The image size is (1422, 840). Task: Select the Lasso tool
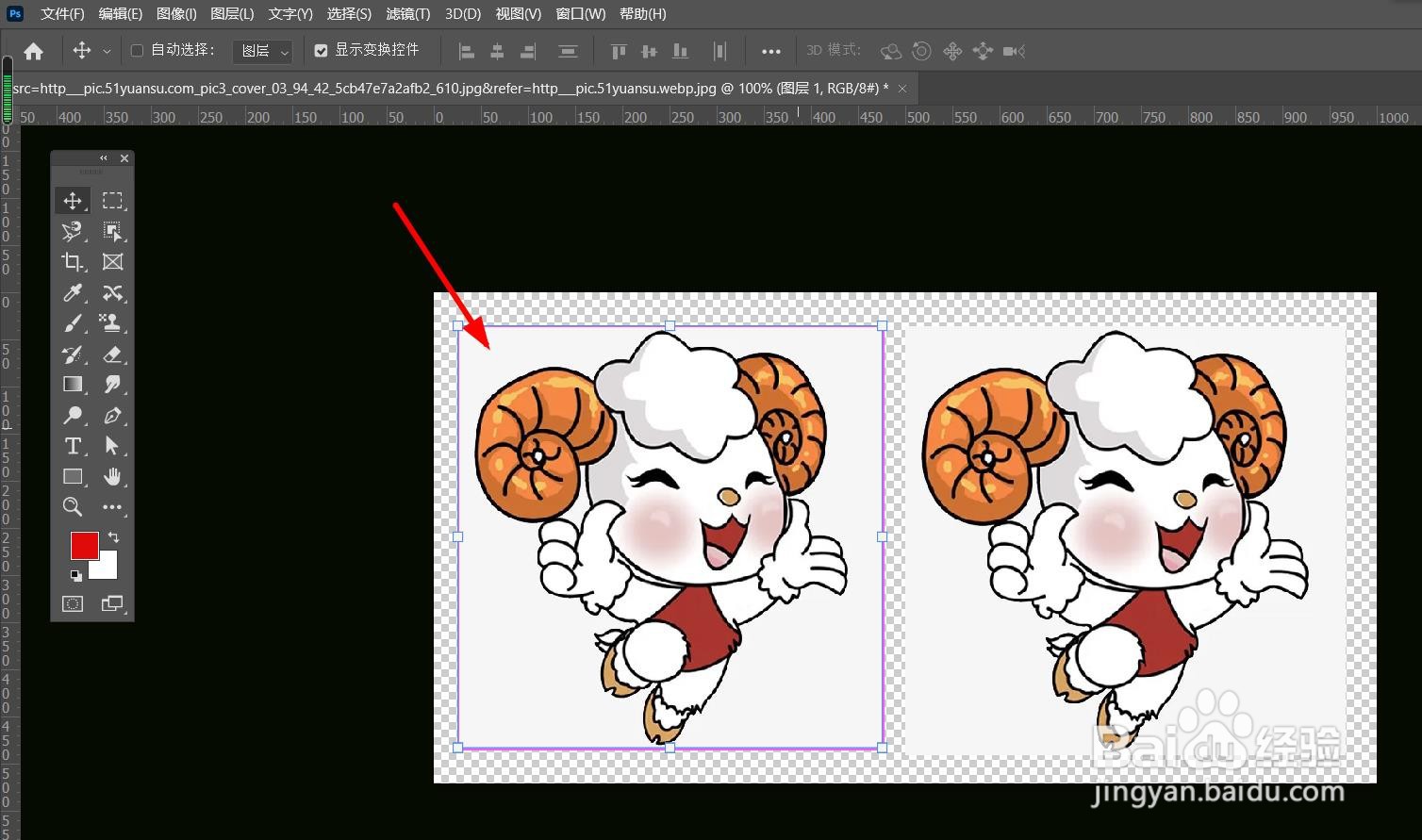point(73,231)
